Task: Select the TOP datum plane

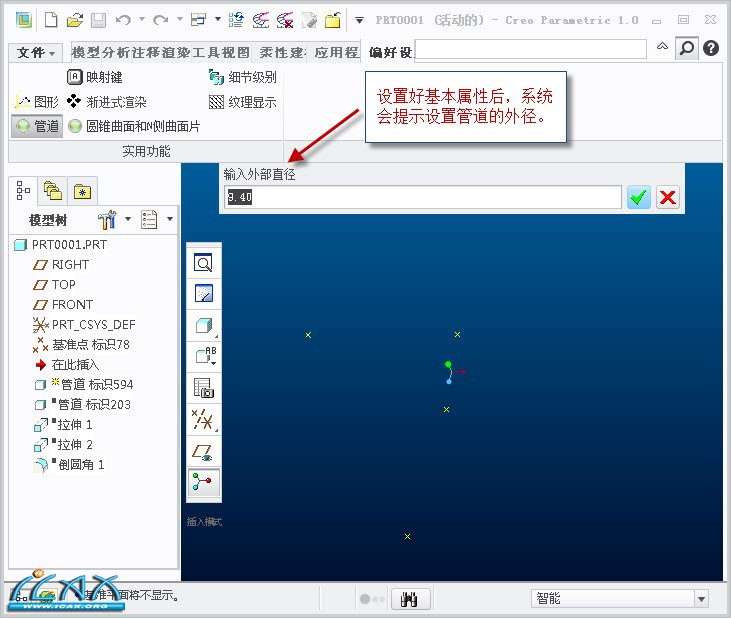Action: 54,285
